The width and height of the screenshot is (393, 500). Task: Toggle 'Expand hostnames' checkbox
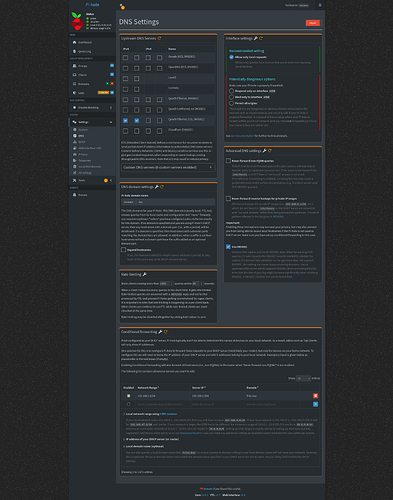pyautogui.click(x=123, y=250)
